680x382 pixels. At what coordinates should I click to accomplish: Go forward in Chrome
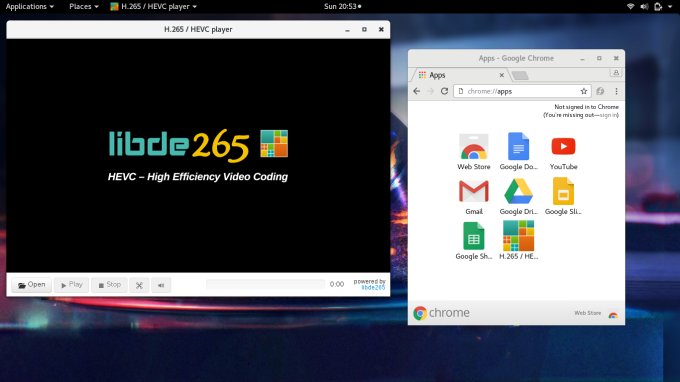point(431,91)
